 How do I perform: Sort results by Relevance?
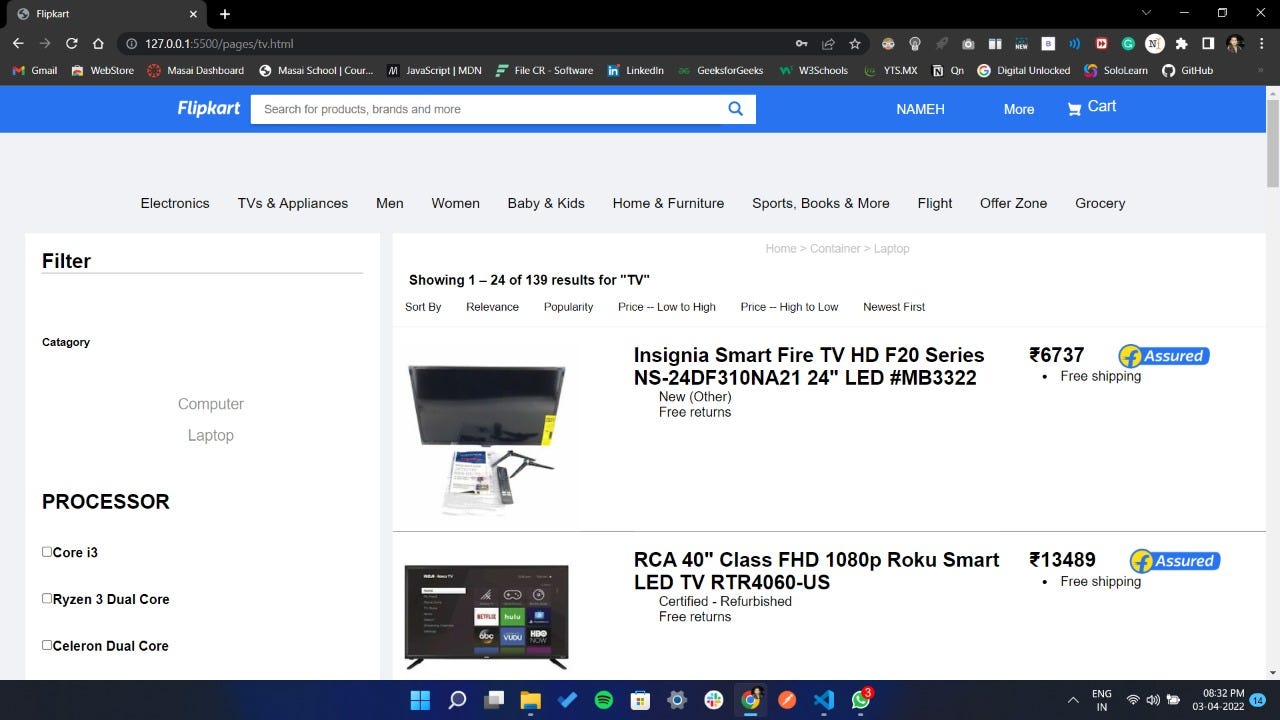tap(492, 307)
